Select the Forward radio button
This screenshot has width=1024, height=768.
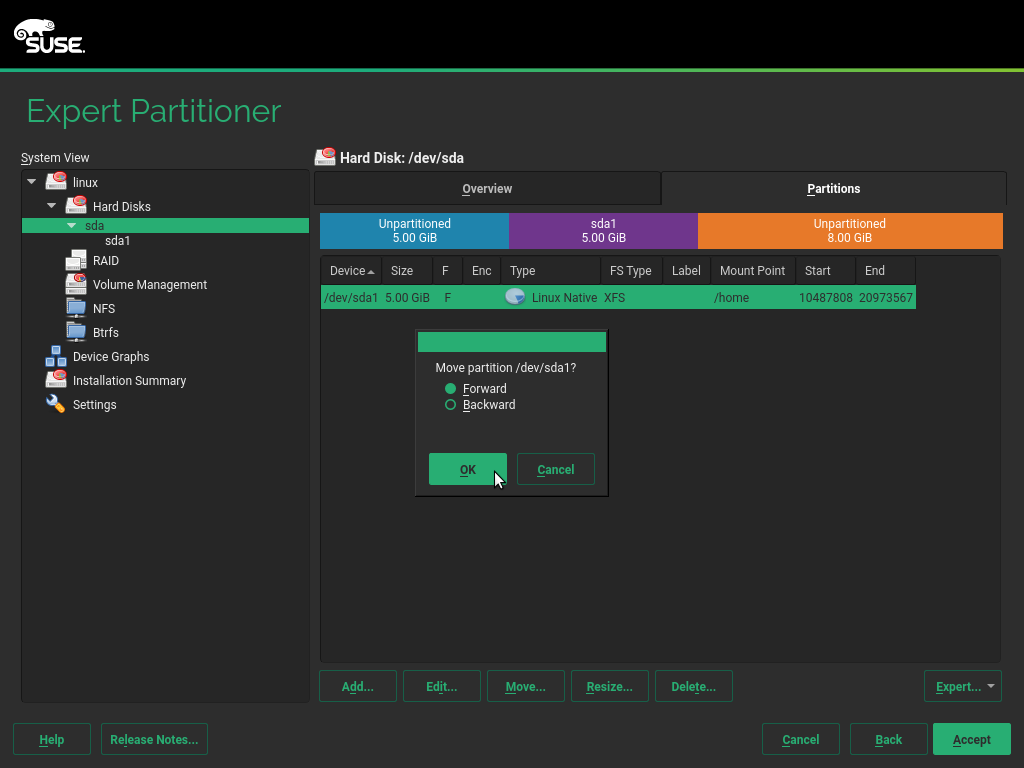click(451, 389)
